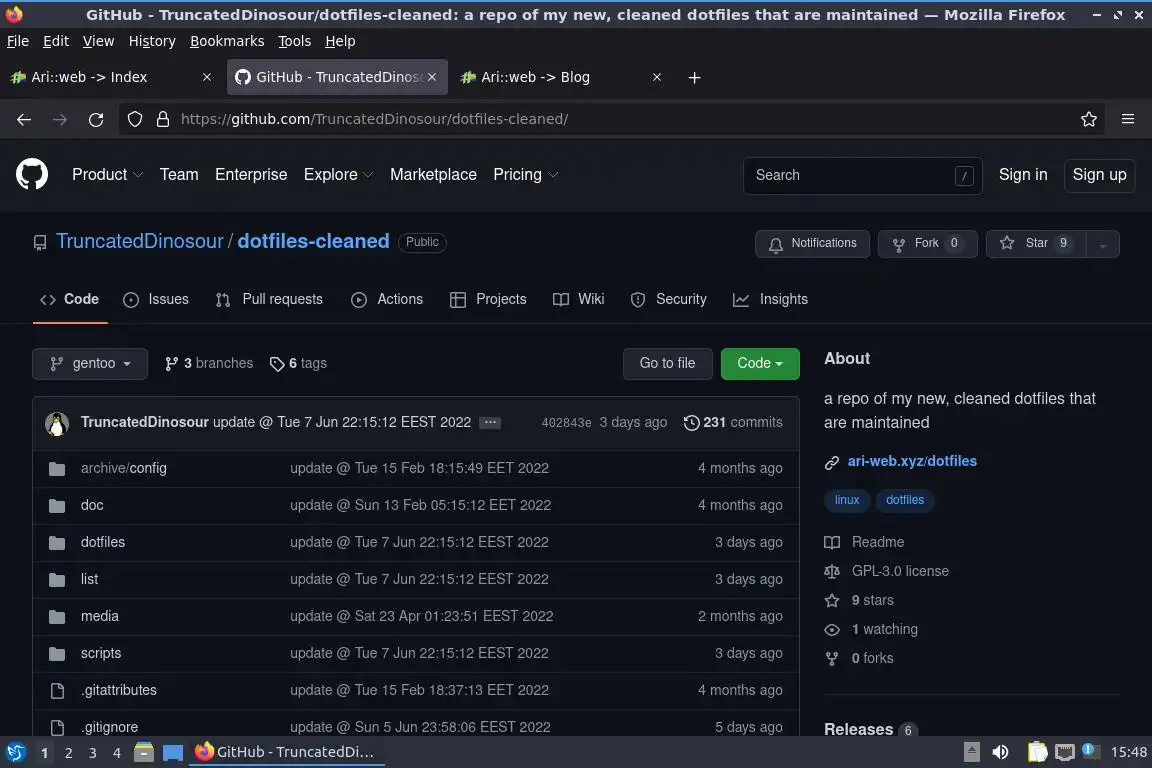
Task: Switch to workspace 2 in taskbar
Action: click(x=68, y=753)
